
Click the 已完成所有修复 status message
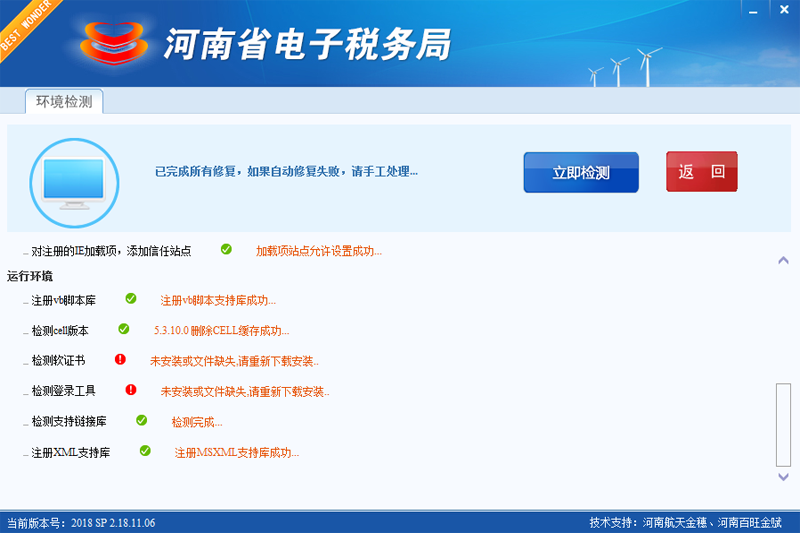click(x=286, y=171)
